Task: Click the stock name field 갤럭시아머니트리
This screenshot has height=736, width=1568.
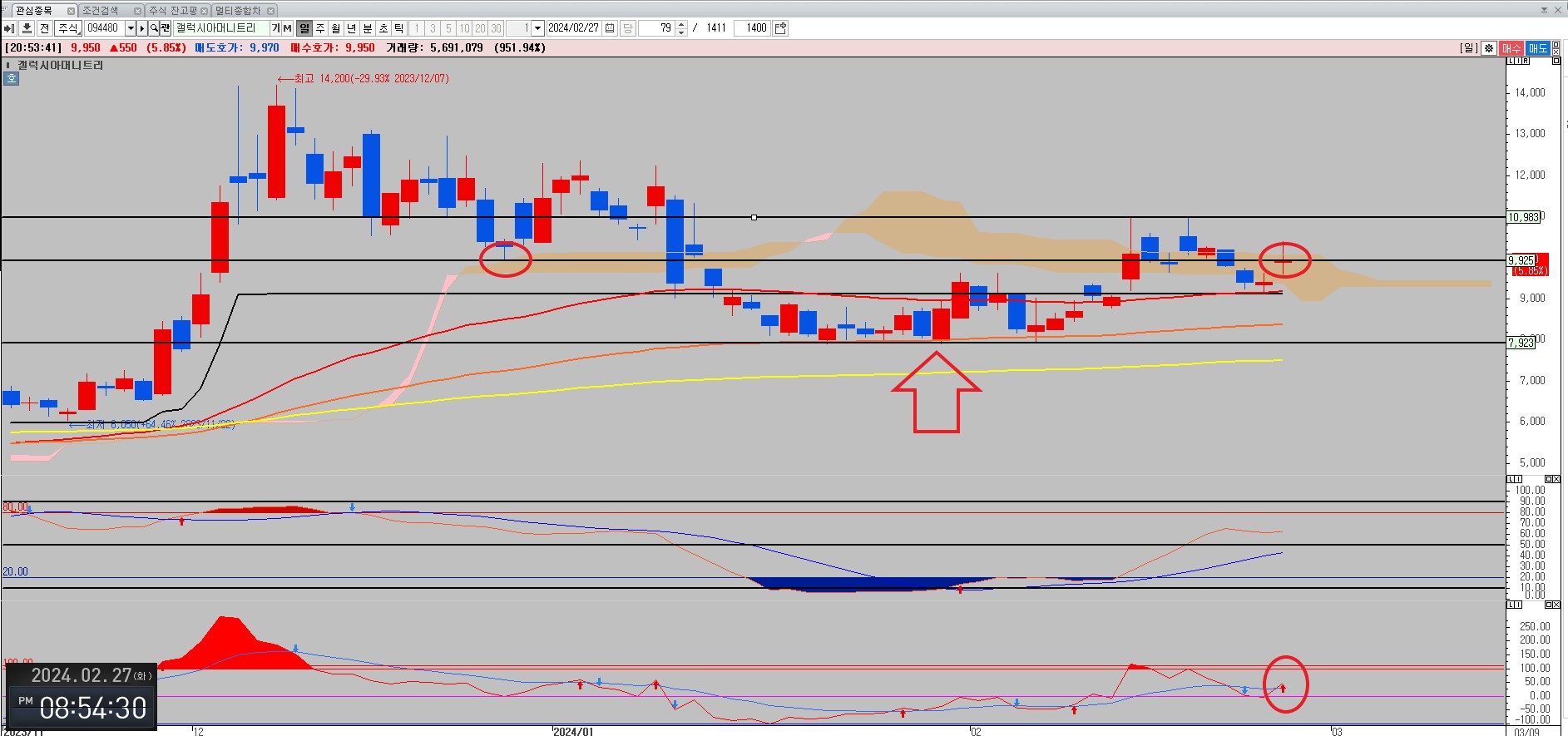Action: click(x=220, y=28)
